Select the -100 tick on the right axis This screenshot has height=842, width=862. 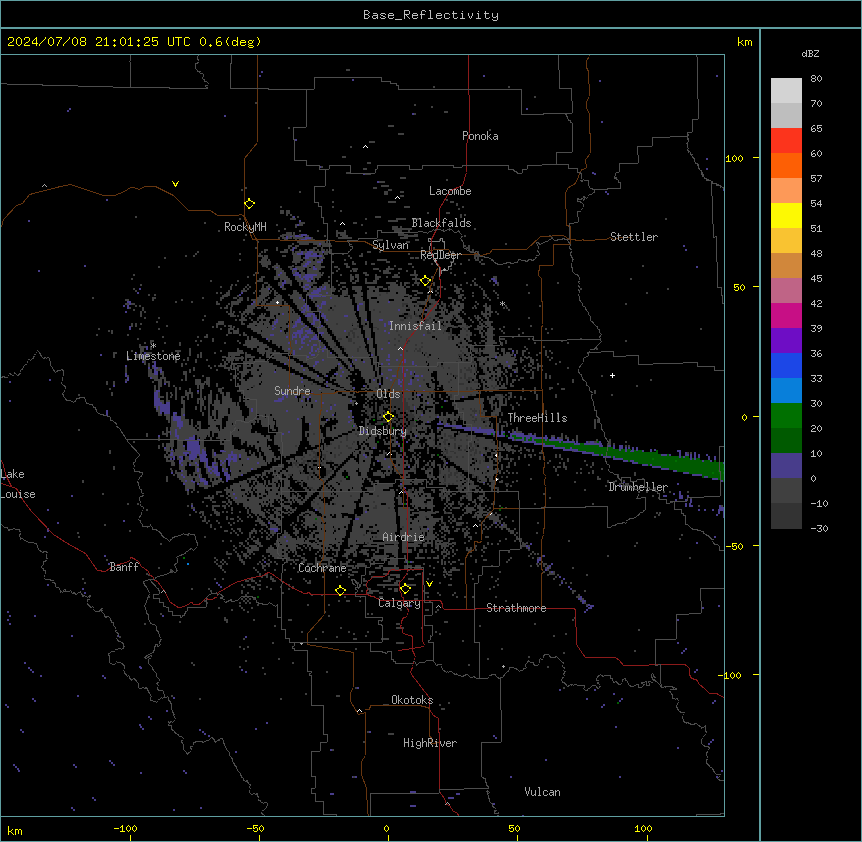[x=731, y=675]
